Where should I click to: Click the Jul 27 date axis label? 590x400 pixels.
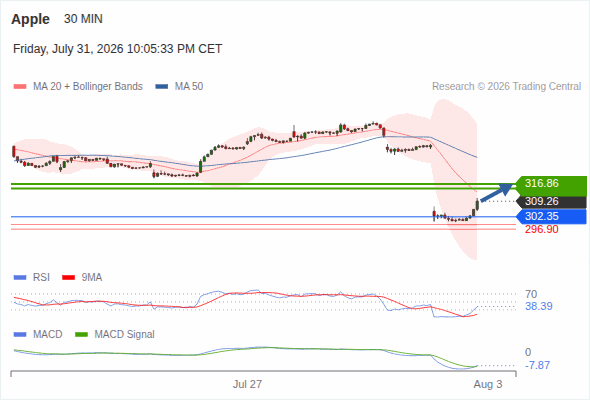247,384
